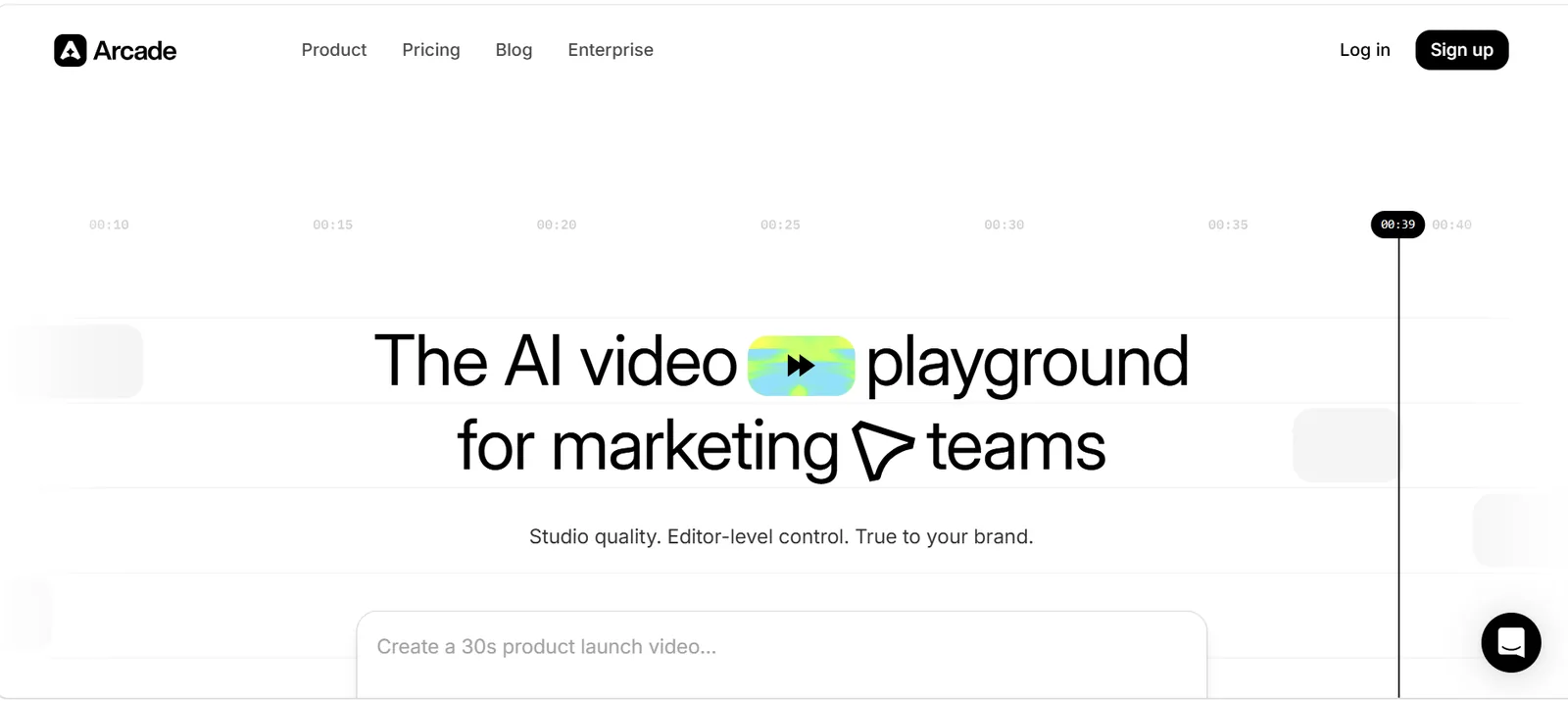Open the chat support bubble
The image size is (1568, 701).
pos(1510,642)
